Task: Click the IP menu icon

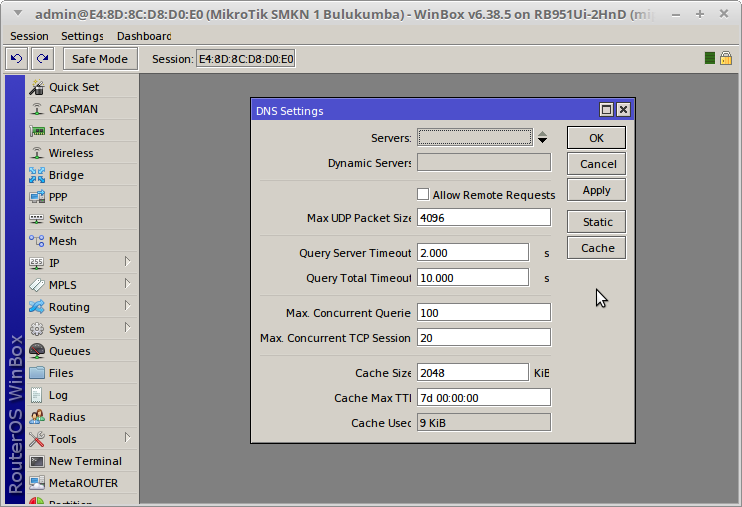Action: (36, 263)
